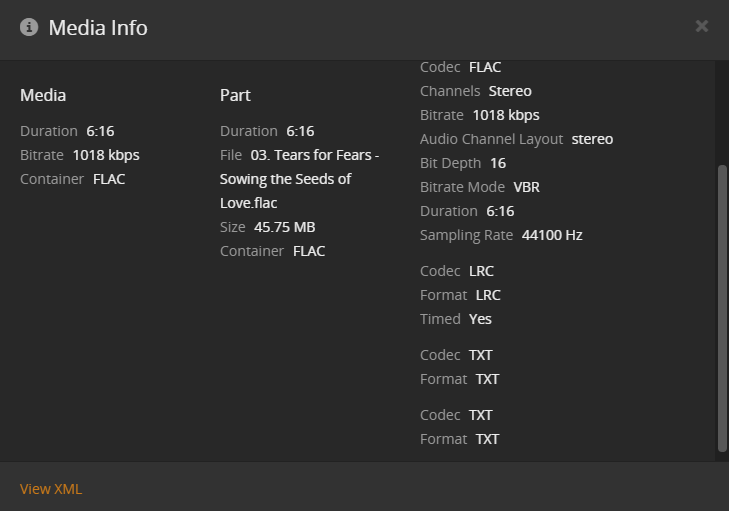Select the Media section heading

pos(43,95)
